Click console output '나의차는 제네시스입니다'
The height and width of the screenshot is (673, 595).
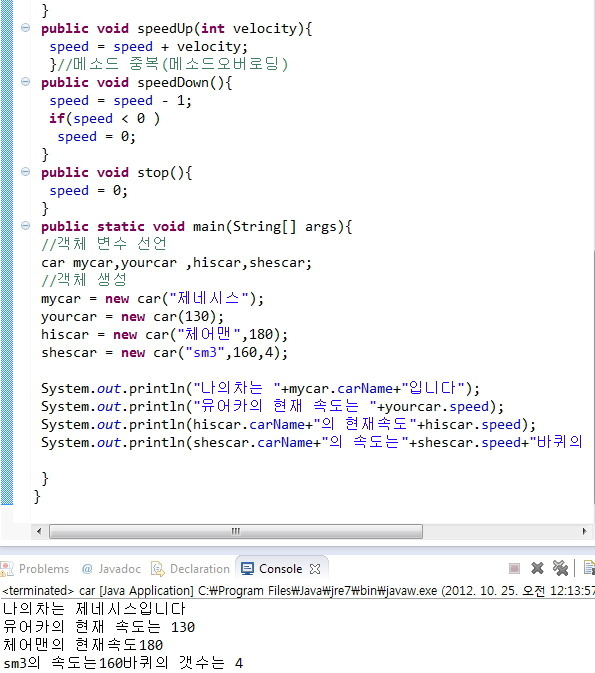click(x=94, y=609)
